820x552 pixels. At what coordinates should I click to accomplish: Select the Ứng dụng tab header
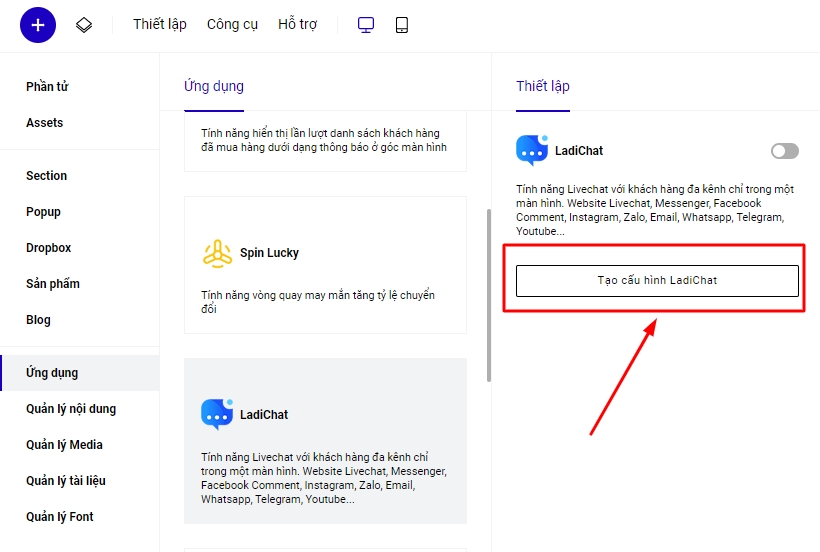tap(214, 86)
